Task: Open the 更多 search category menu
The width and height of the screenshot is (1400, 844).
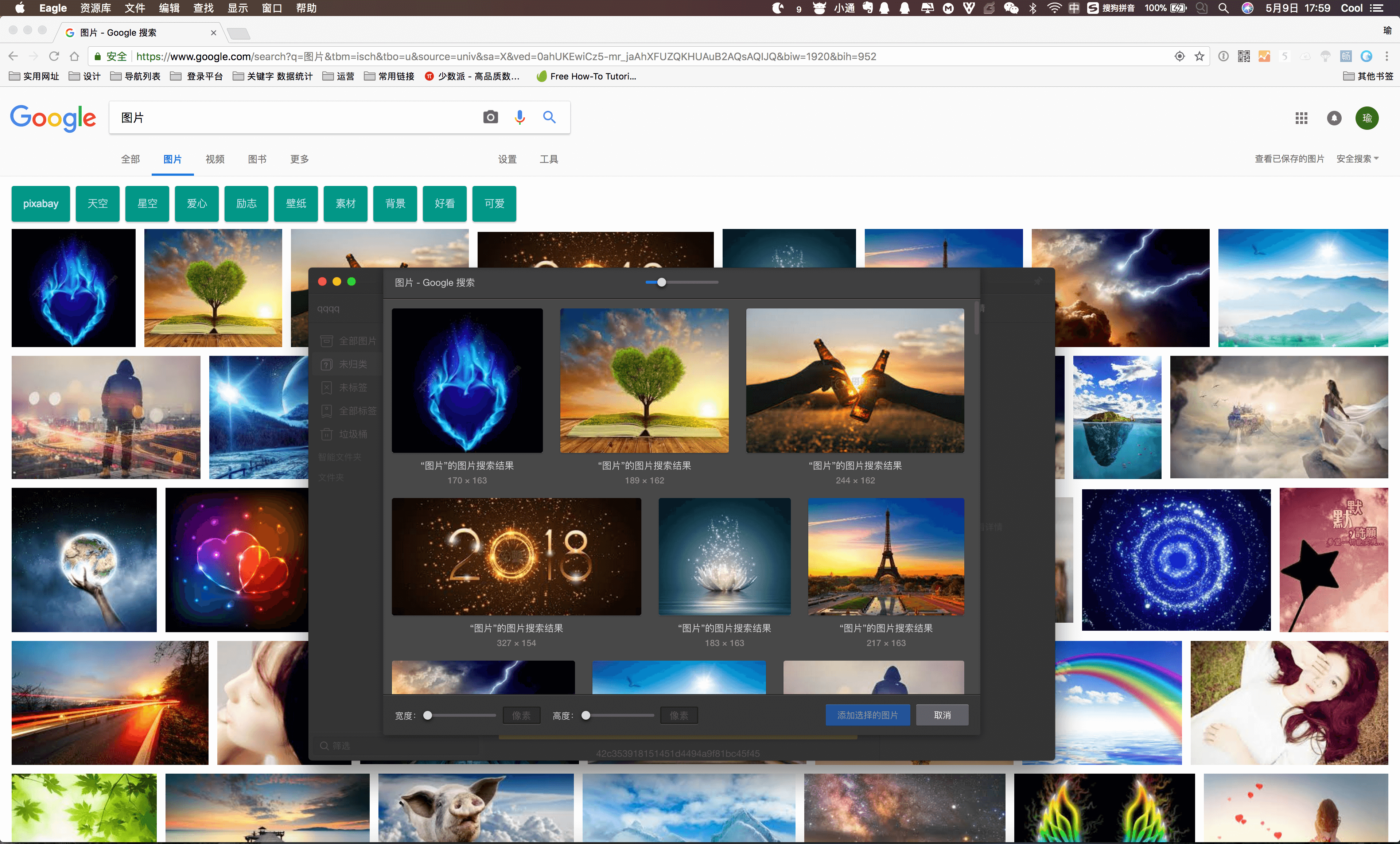Action: [299, 159]
